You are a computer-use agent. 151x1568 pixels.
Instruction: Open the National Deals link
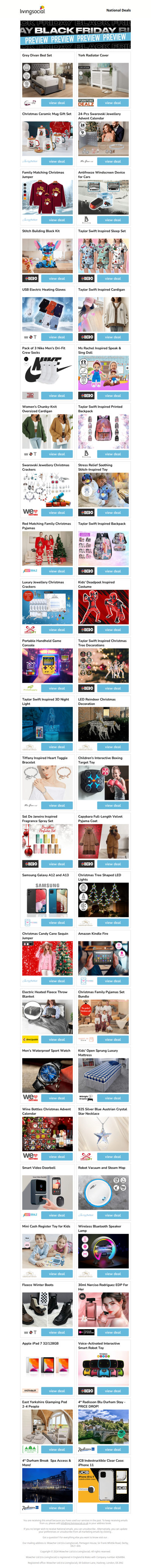pyautogui.click(x=118, y=10)
